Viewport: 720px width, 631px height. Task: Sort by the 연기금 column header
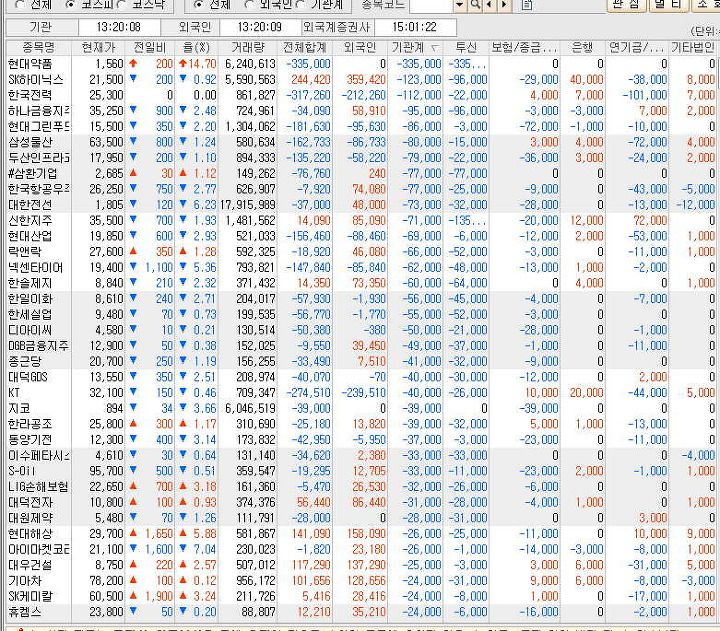637,47
